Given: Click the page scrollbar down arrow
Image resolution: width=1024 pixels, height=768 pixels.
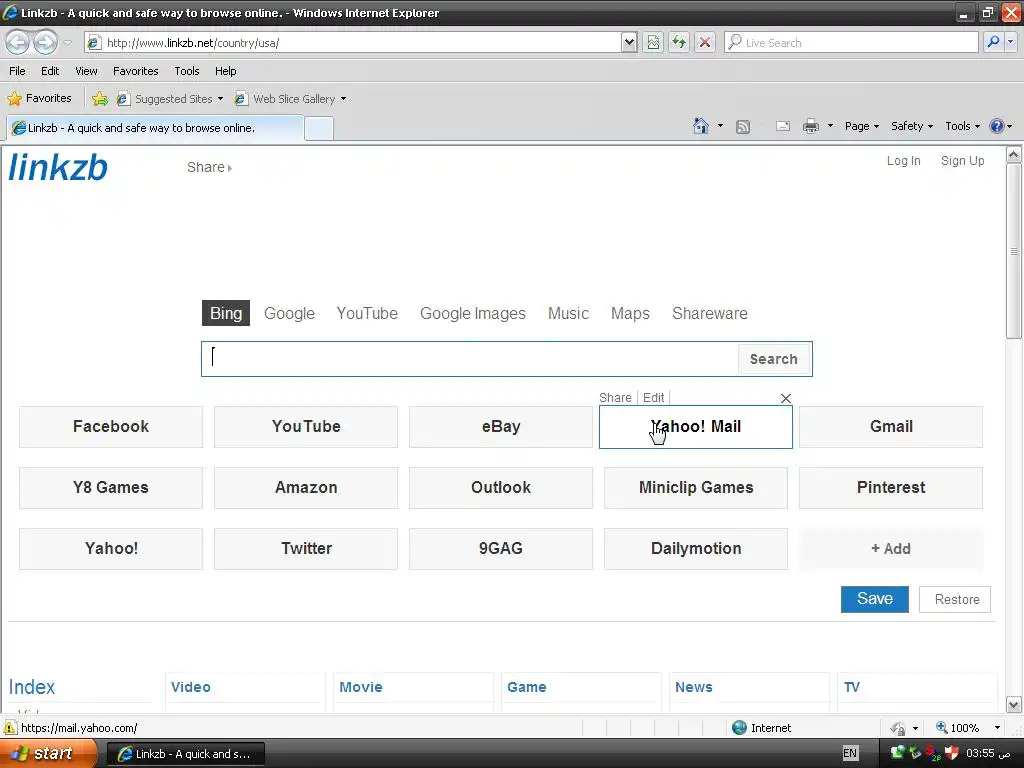Looking at the screenshot, I should pos(1014,704).
